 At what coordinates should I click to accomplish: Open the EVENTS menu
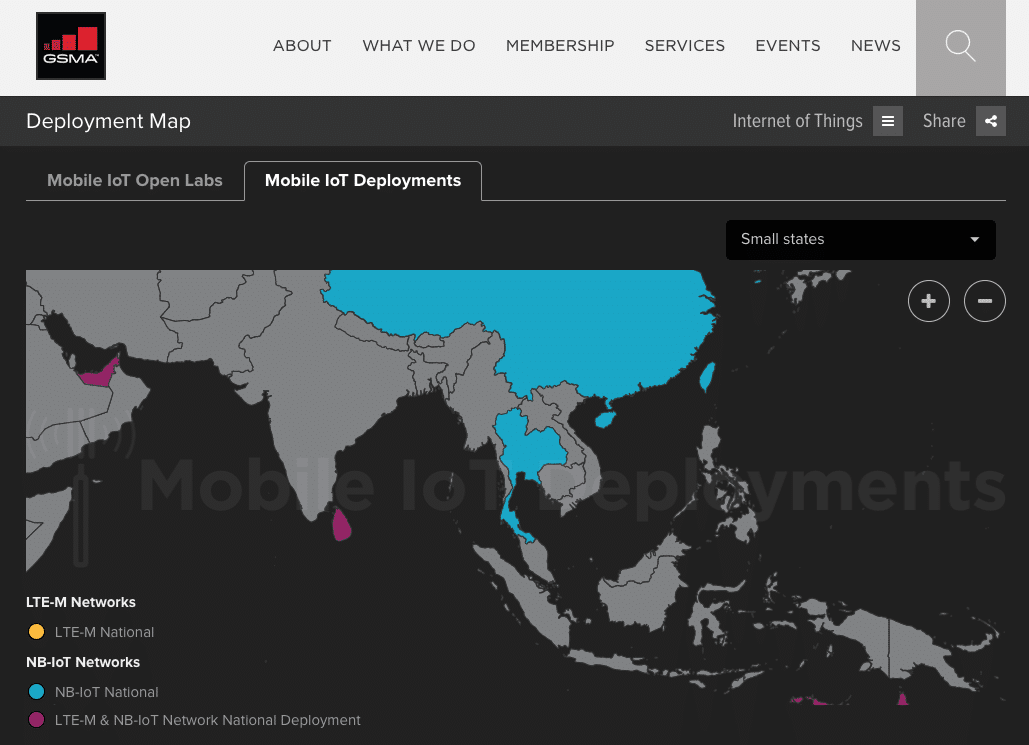pos(788,46)
